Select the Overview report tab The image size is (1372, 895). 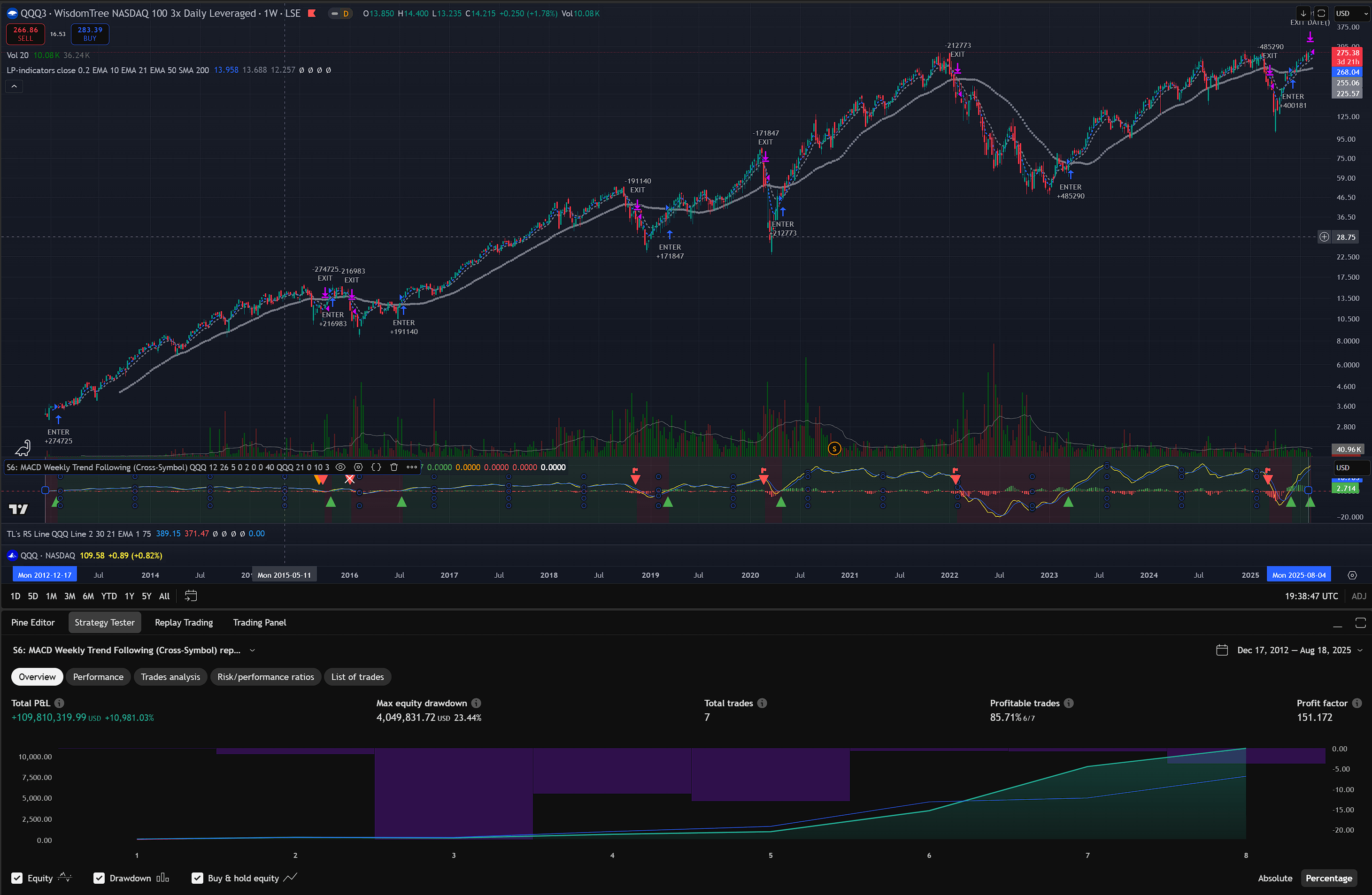coord(38,677)
